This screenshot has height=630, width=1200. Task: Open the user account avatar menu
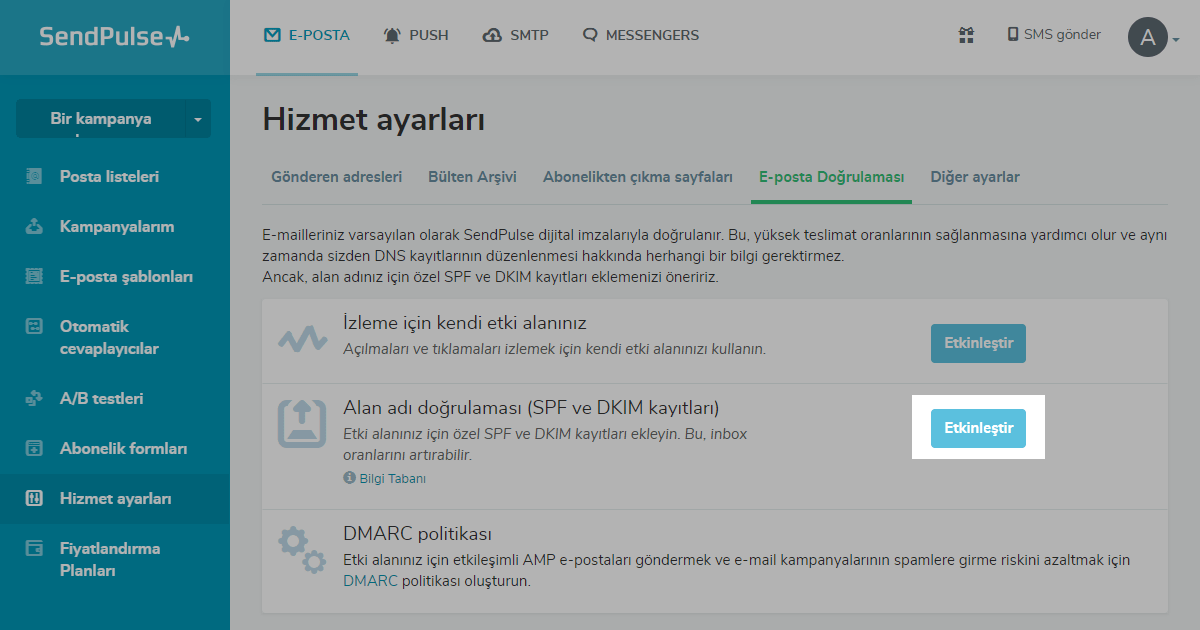[1148, 38]
